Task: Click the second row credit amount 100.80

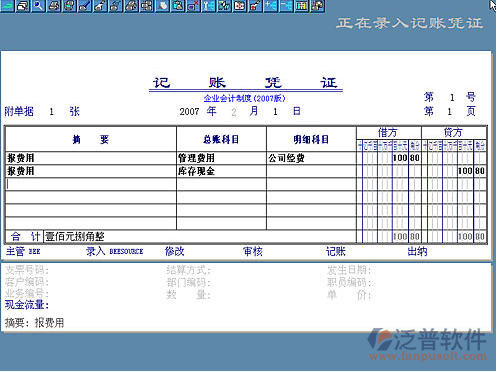Action: click(x=471, y=171)
